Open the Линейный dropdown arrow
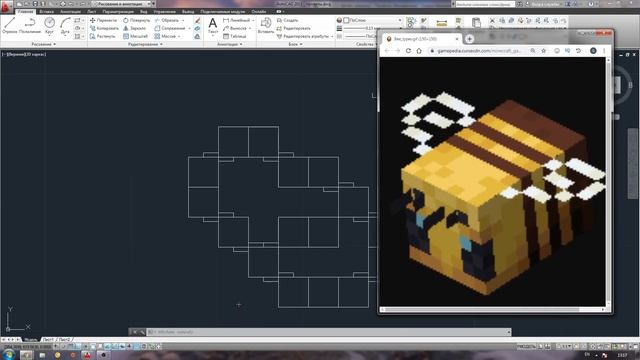Viewport: 640px width, 360px height. coord(253,20)
